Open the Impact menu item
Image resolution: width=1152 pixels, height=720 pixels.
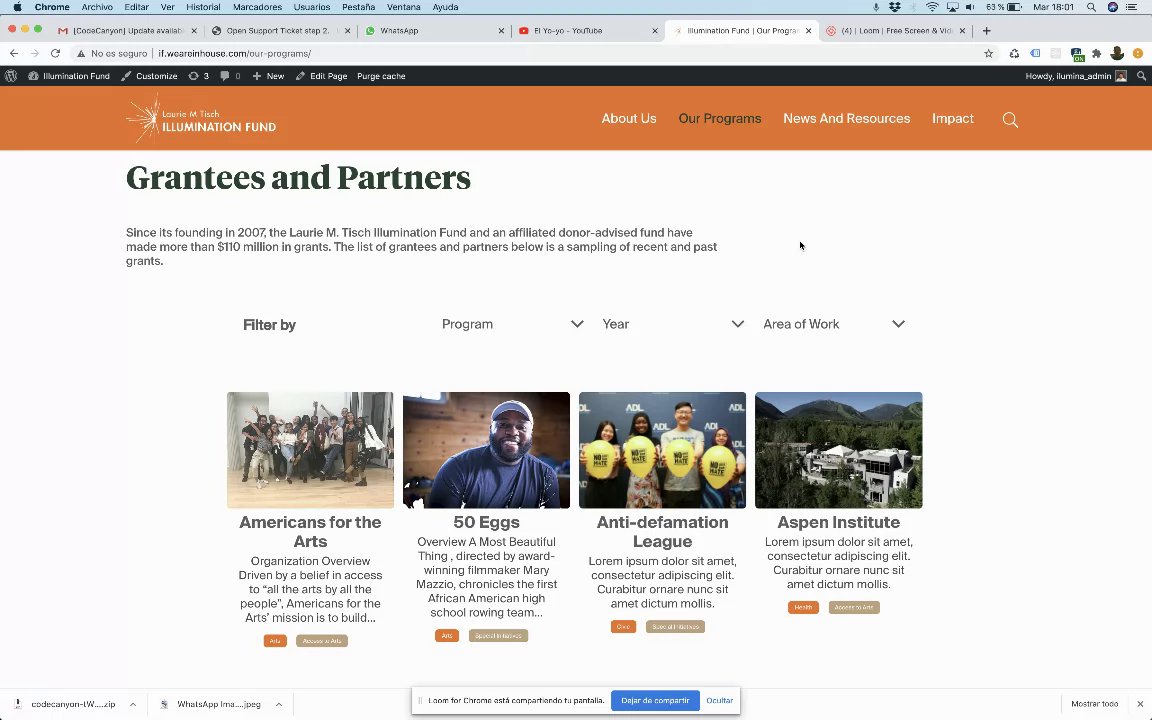(x=953, y=118)
